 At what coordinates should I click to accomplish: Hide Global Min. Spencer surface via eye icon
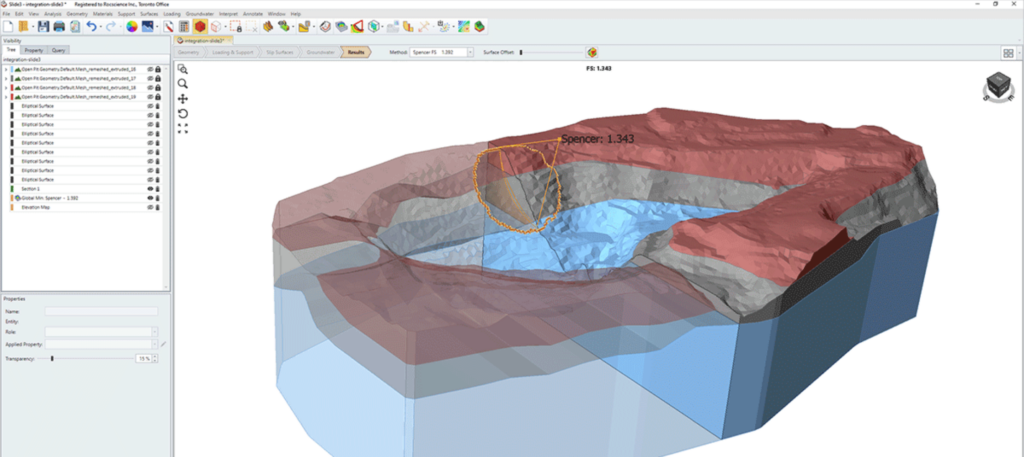150,198
